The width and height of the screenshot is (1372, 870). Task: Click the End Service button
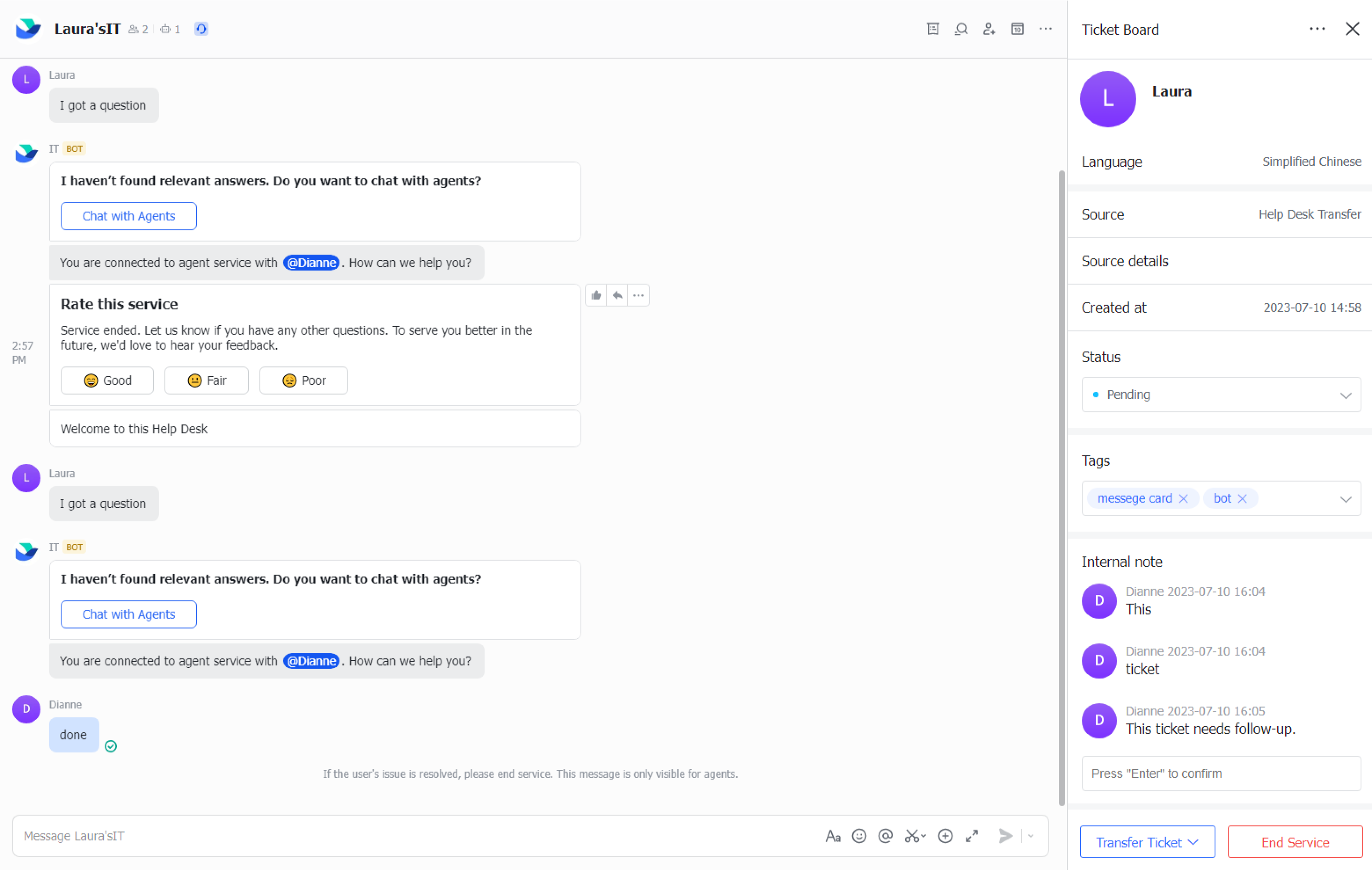[x=1295, y=841]
